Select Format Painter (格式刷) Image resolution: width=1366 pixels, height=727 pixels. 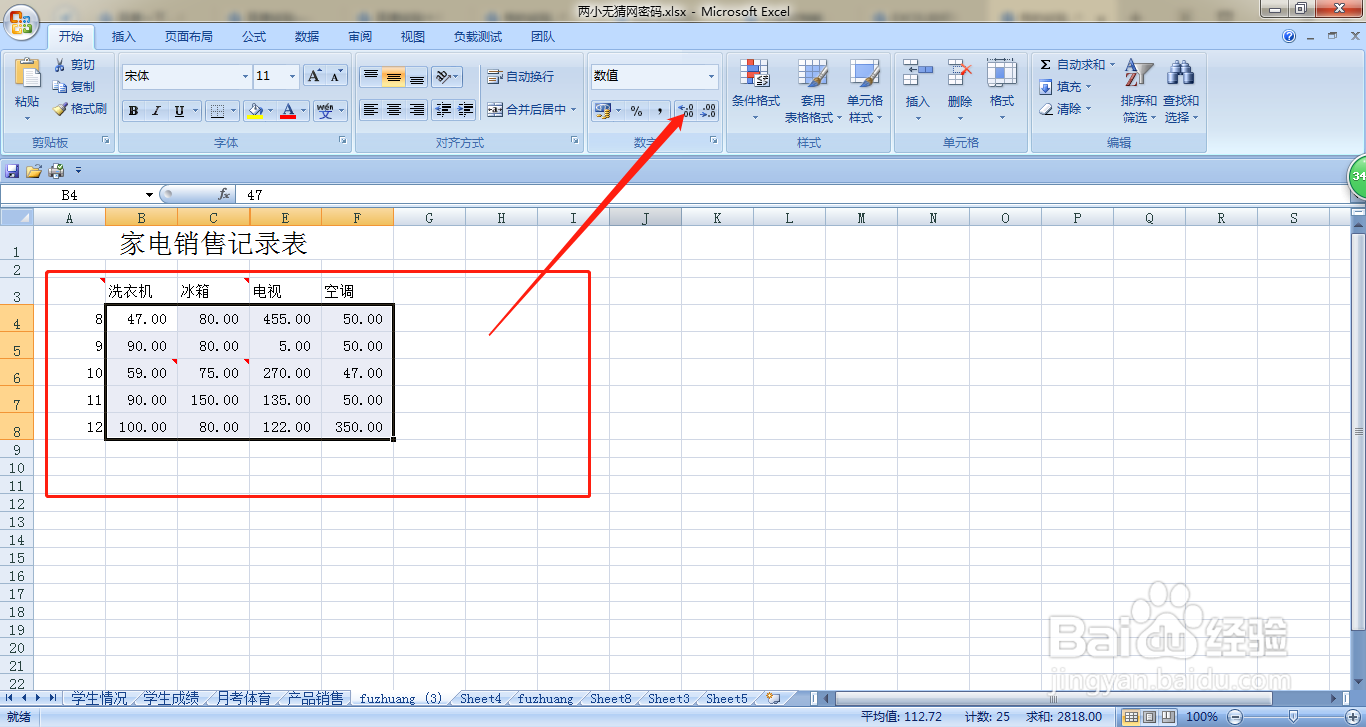click(80, 109)
